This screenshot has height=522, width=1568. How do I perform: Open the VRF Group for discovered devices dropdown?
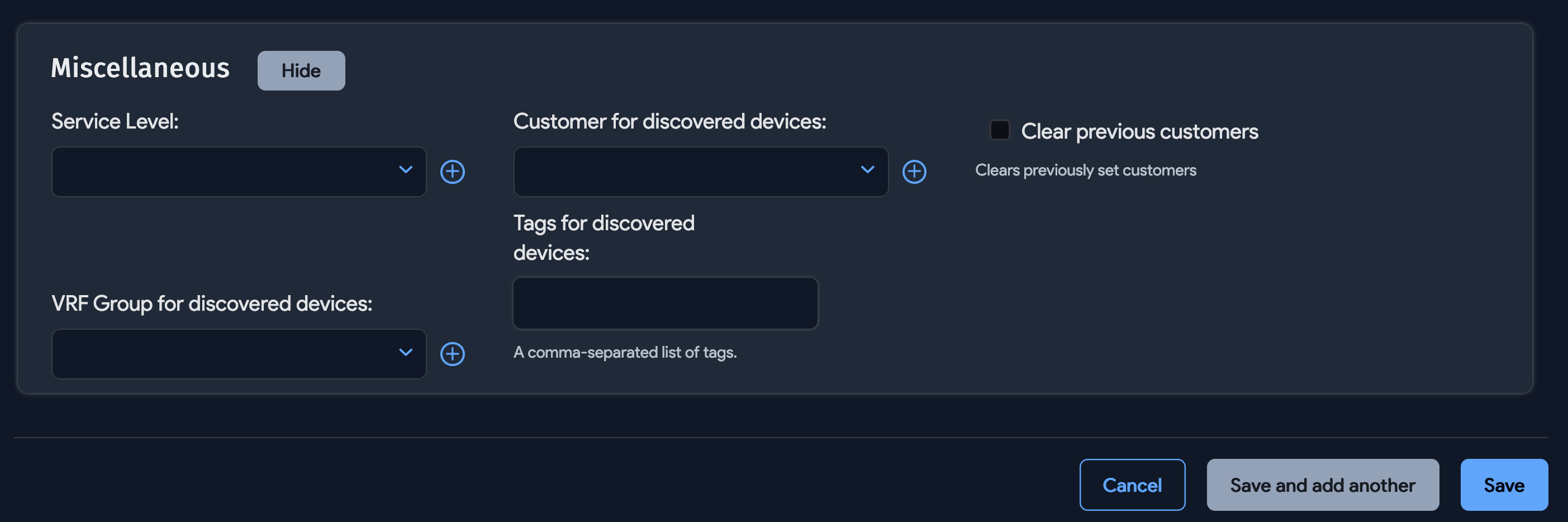pyautogui.click(x=239, y=354)
